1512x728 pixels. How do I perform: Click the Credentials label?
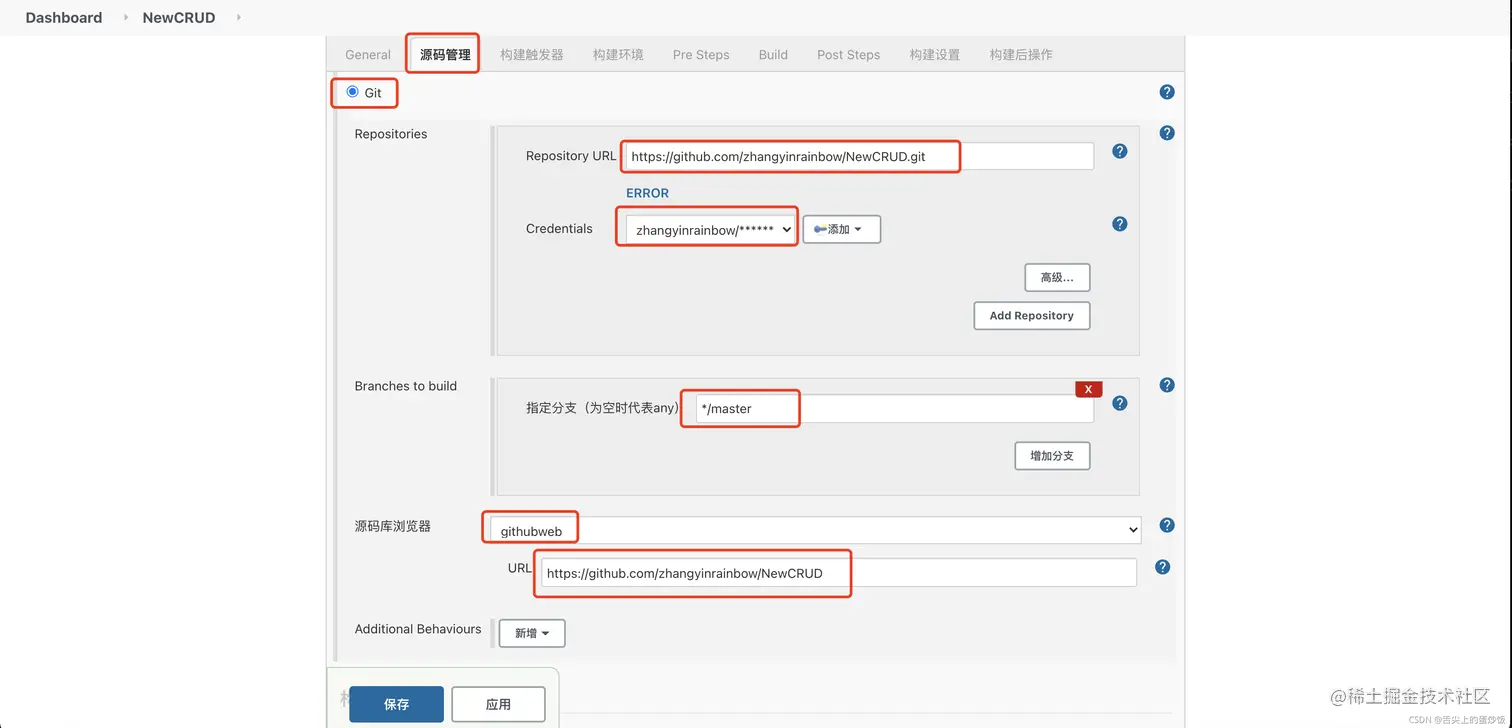559,229
